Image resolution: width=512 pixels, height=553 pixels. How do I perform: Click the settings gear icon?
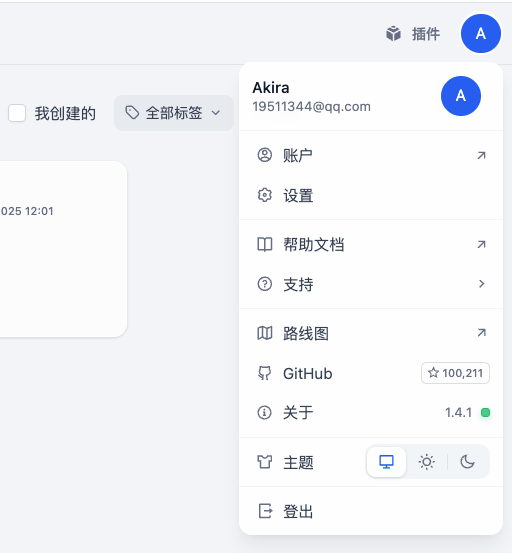click(x=264, y=195)
